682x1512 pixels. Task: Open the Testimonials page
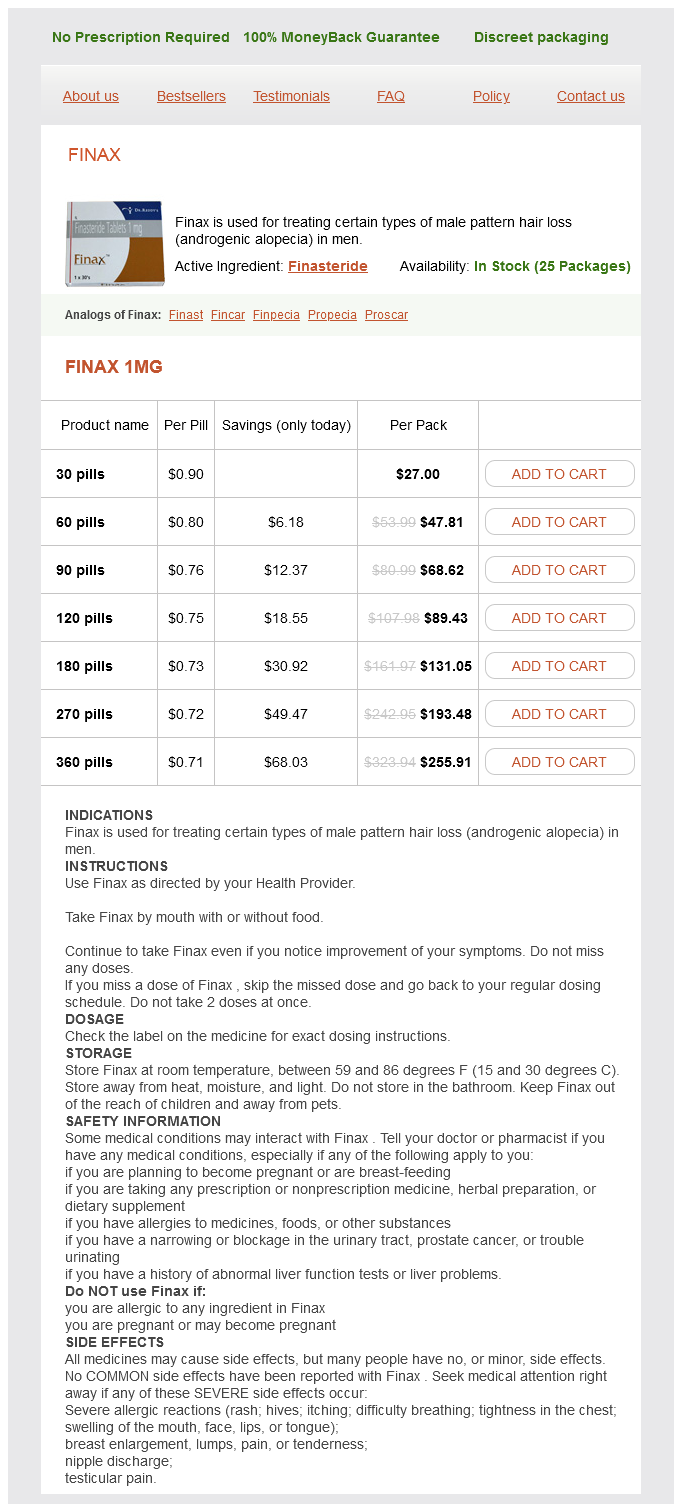[291, 96]
